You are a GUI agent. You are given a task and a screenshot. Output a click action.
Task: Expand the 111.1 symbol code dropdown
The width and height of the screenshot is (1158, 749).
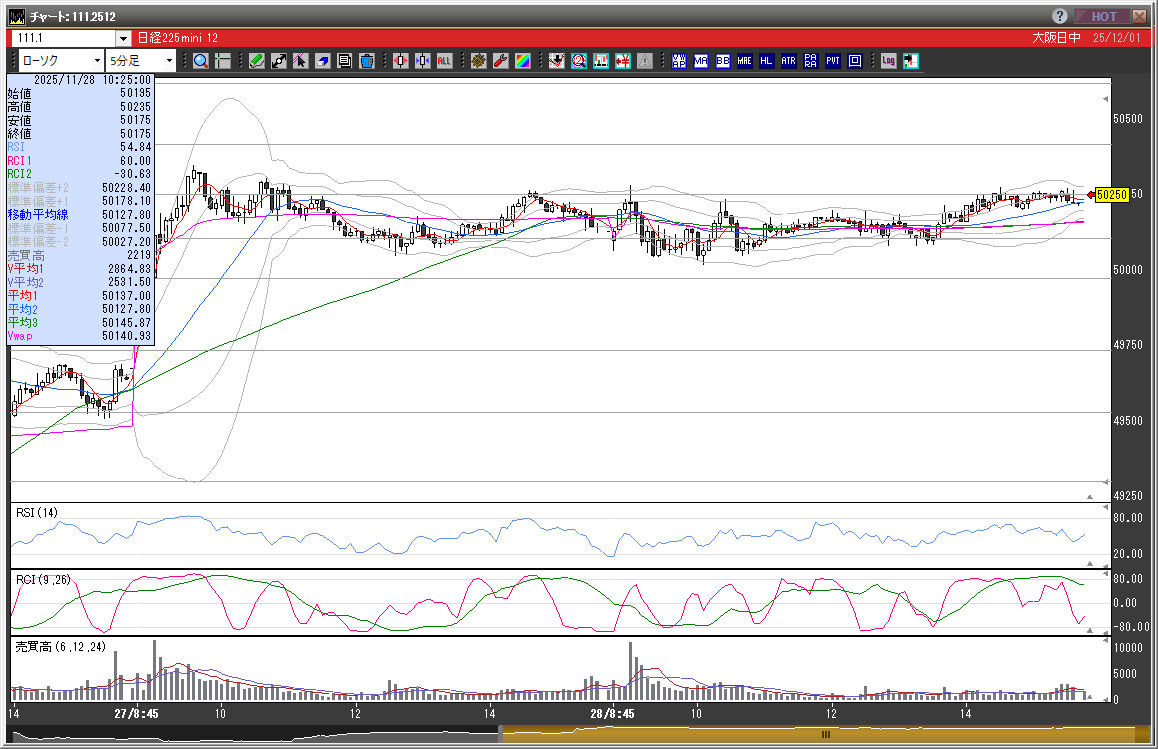coord(123,38)
